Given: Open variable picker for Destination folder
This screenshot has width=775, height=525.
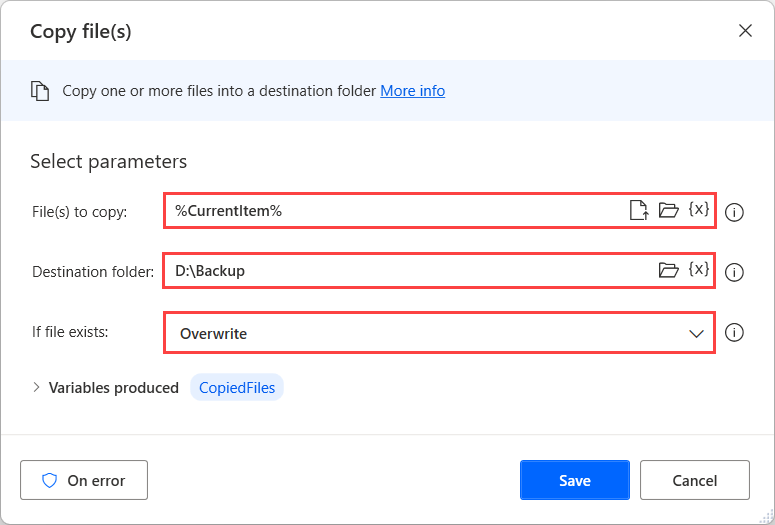Looking at the screenshot, I should click(x=699, y=270).
